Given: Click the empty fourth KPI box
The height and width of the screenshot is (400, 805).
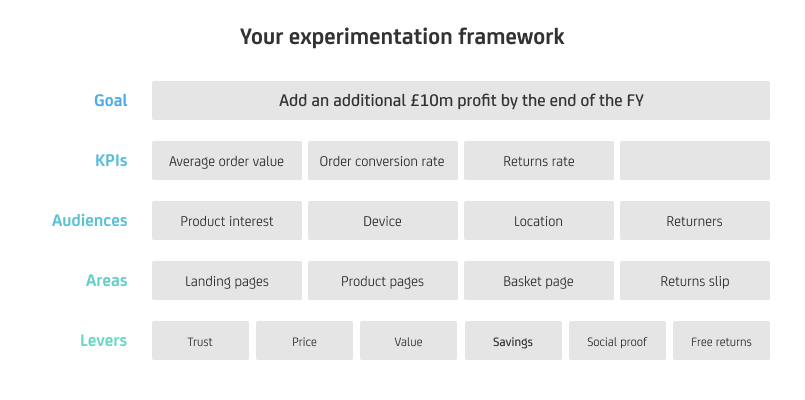Looking at the screenshot, I should pos(694,161).
